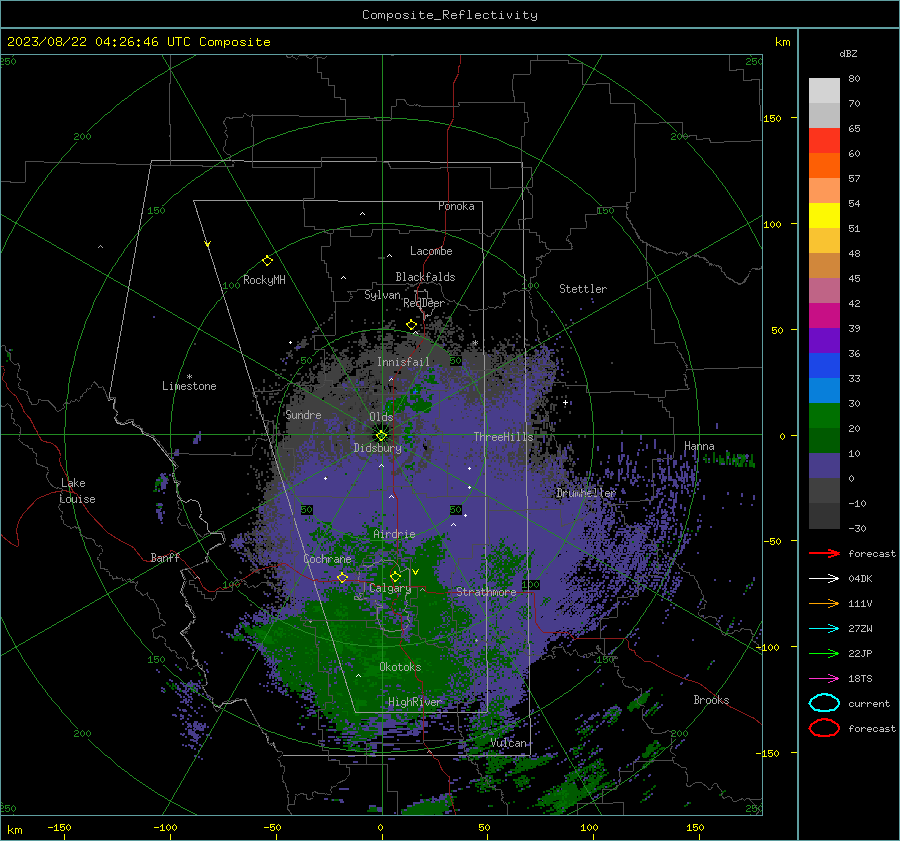Click the green 22JP arrow icon

click(824, 653)
